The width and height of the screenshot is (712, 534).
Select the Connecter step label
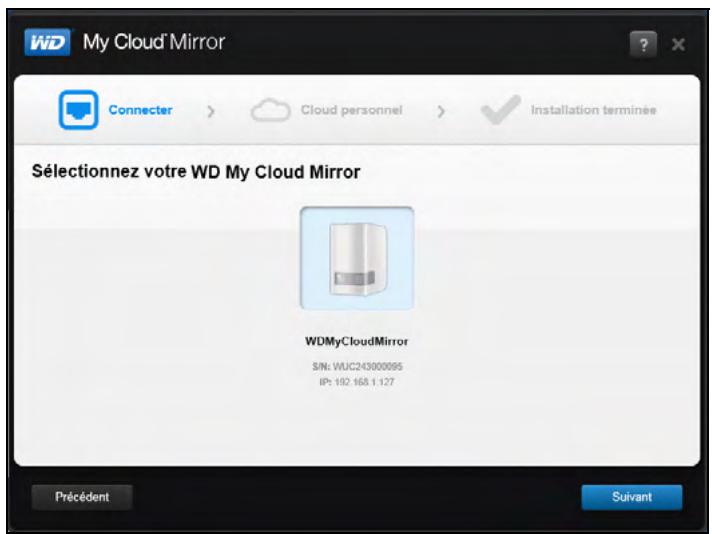tap(140, 110)
